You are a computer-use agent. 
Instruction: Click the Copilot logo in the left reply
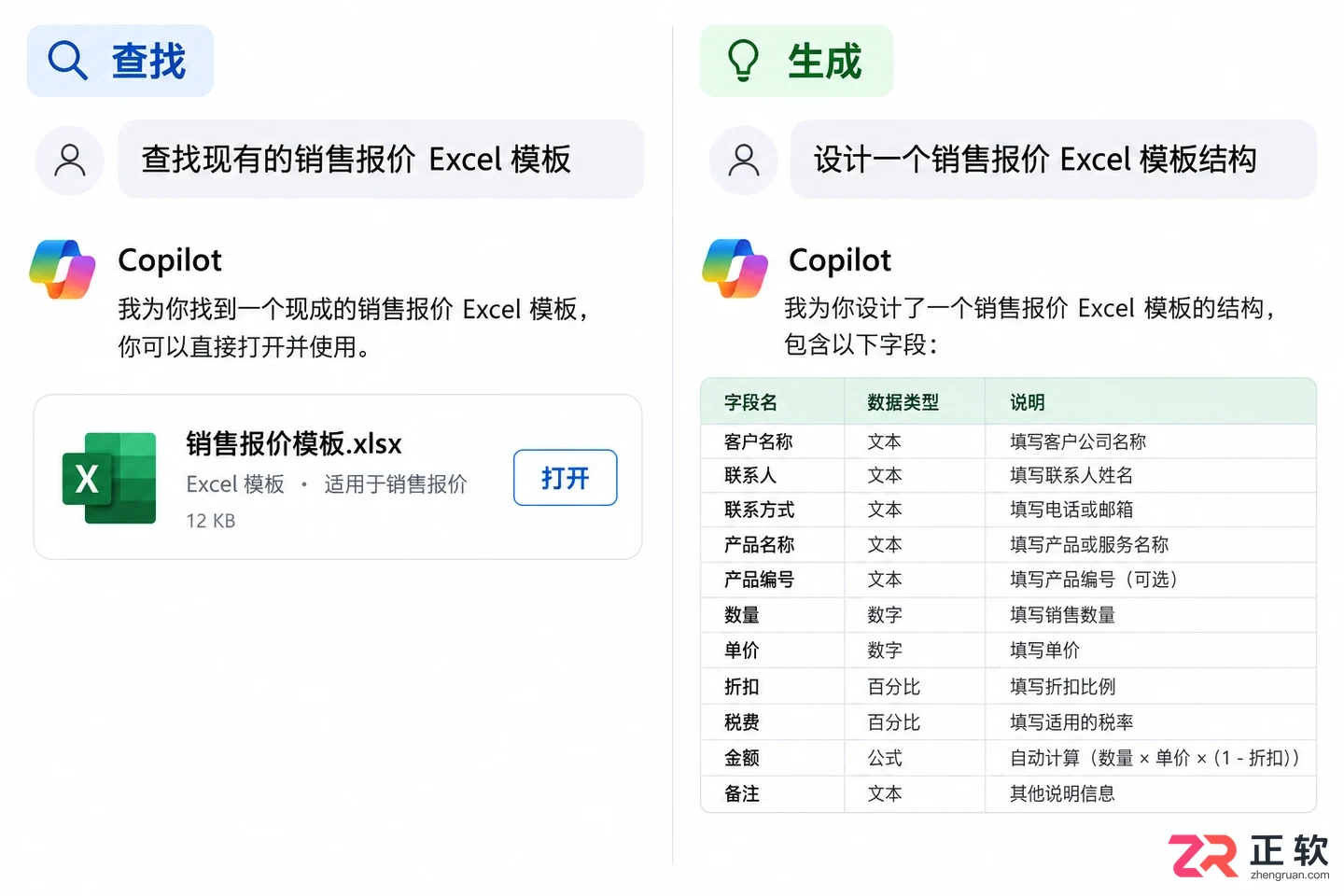63,270
